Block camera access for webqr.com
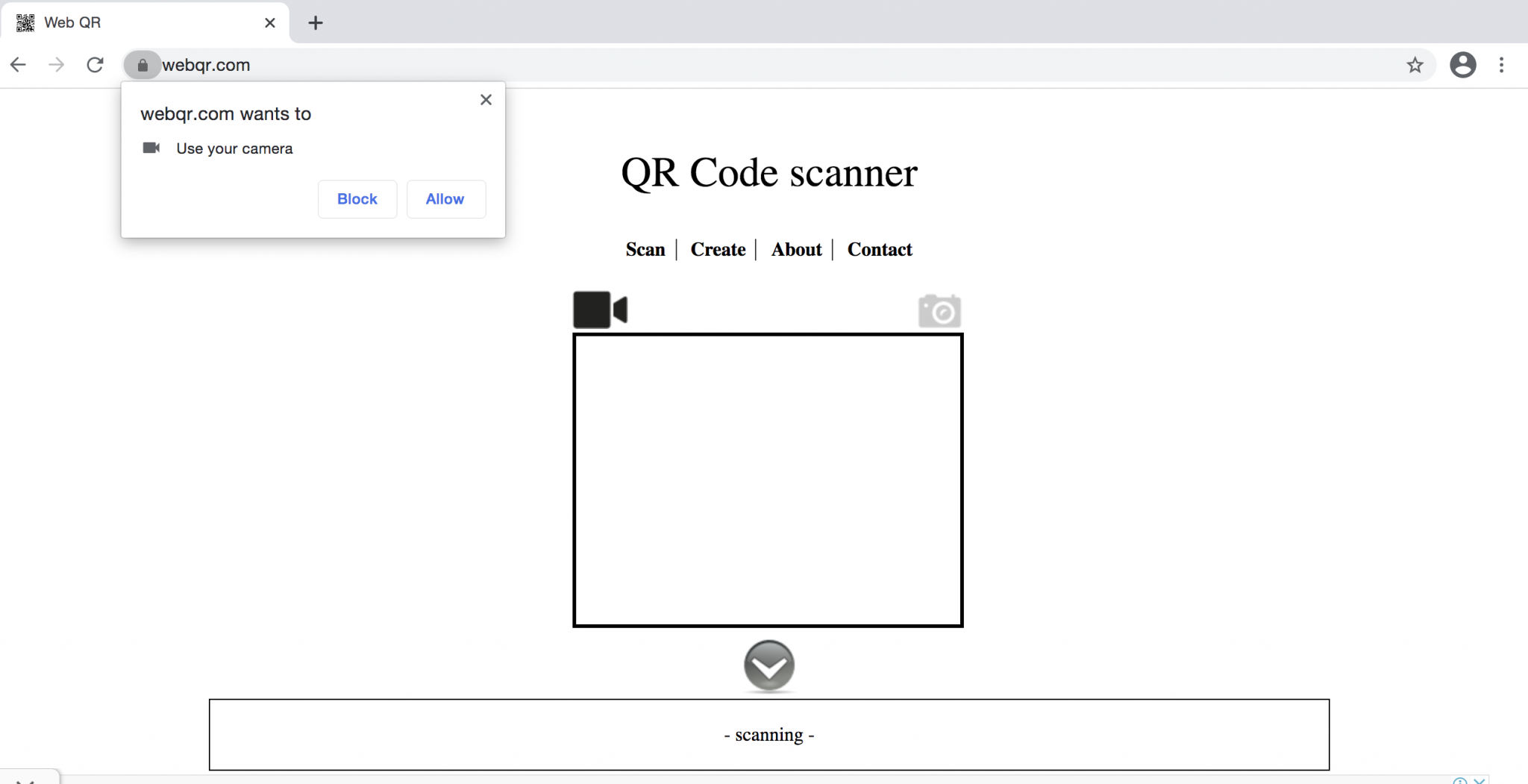 point(357,198)
